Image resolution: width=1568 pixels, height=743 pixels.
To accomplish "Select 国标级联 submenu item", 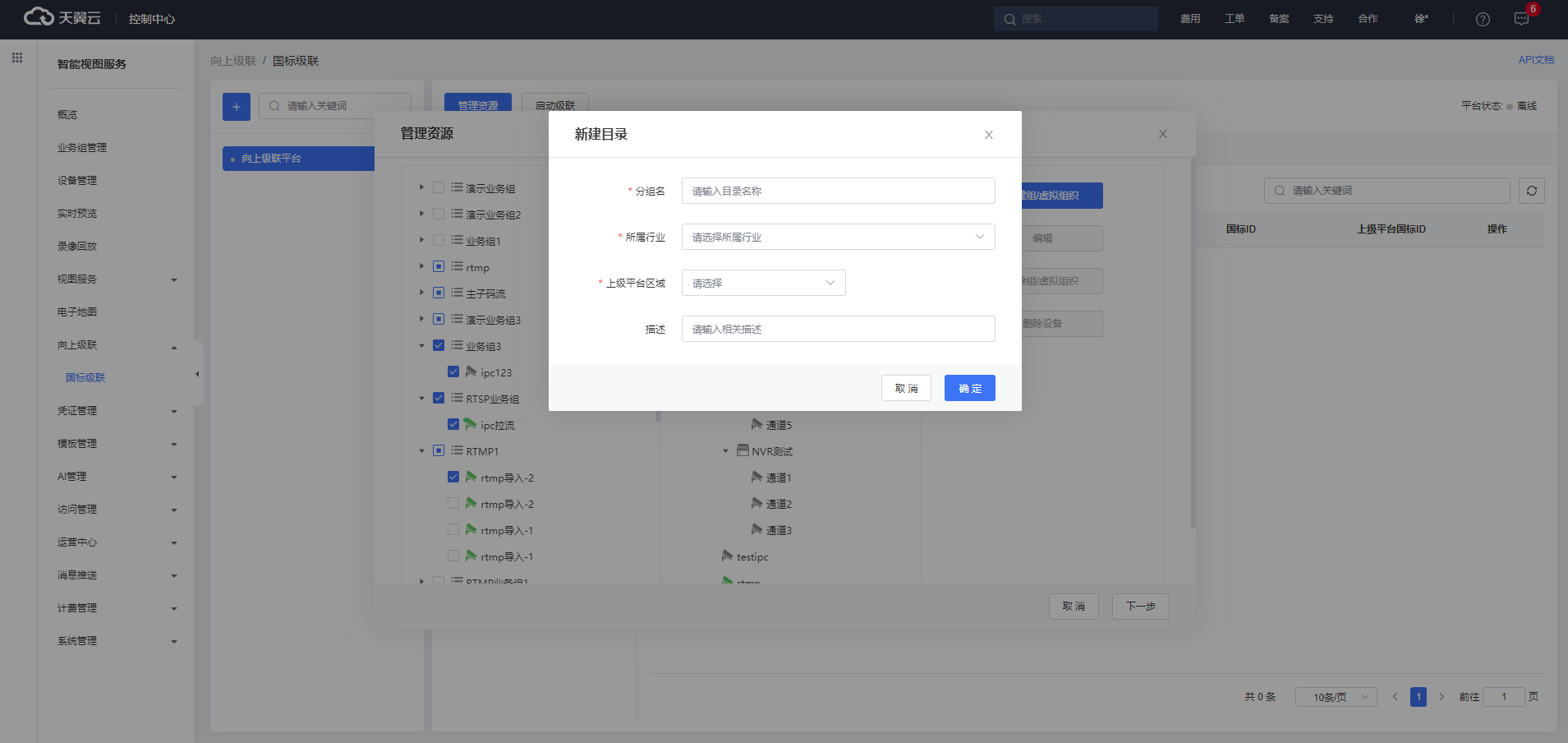I will click(85, 378).
